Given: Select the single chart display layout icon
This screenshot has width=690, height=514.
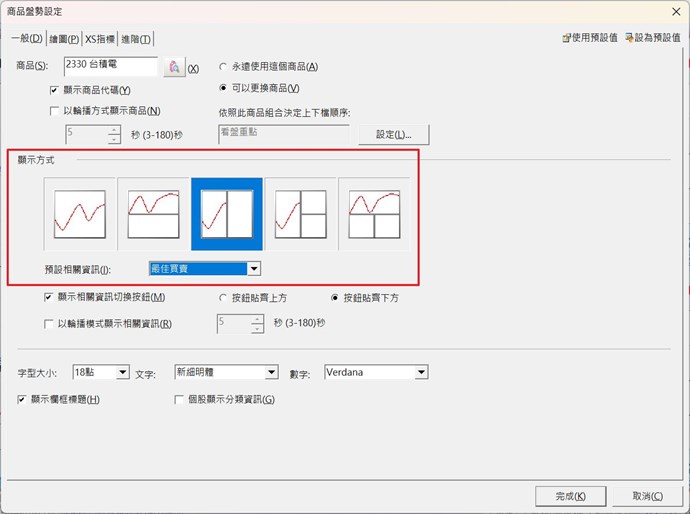Looking at the screenshot, I should tap(79, 214).
